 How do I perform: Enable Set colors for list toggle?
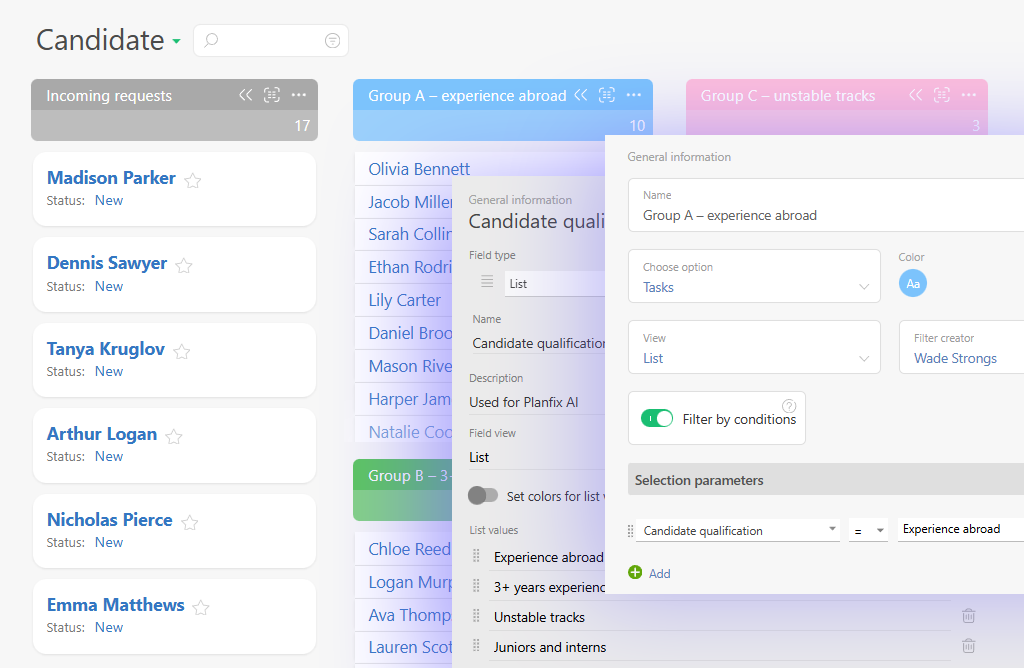coord(484,495)
